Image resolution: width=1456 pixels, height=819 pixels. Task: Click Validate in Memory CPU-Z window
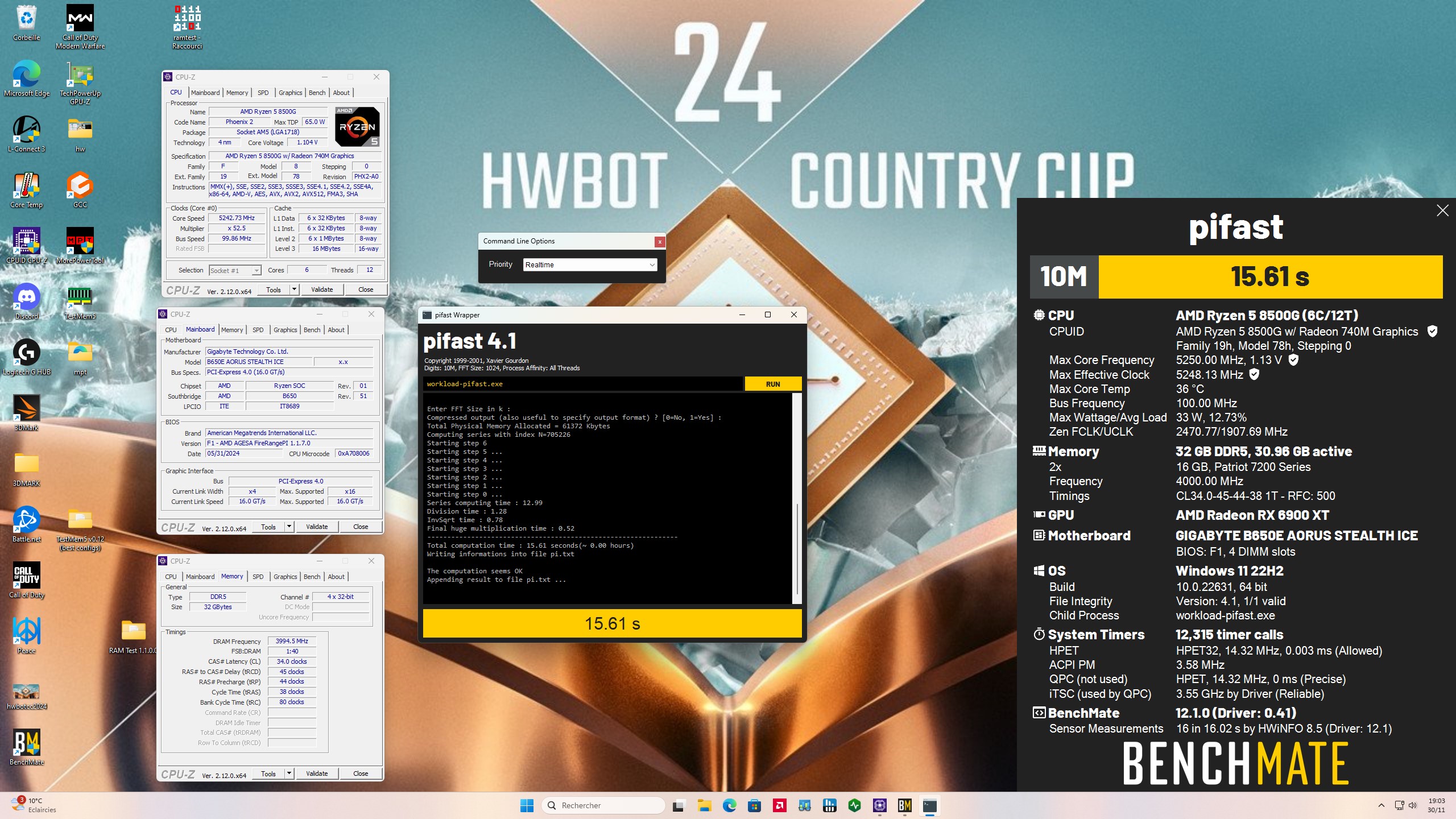click(317, 773)
